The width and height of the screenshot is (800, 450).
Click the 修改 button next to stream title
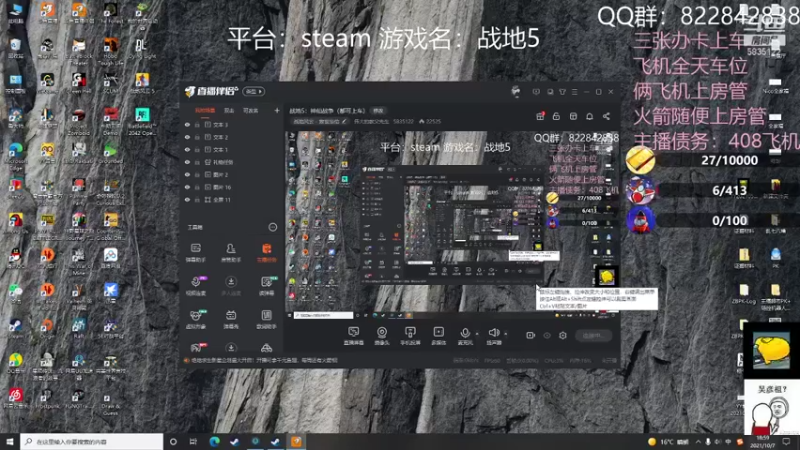coord(378,110)
